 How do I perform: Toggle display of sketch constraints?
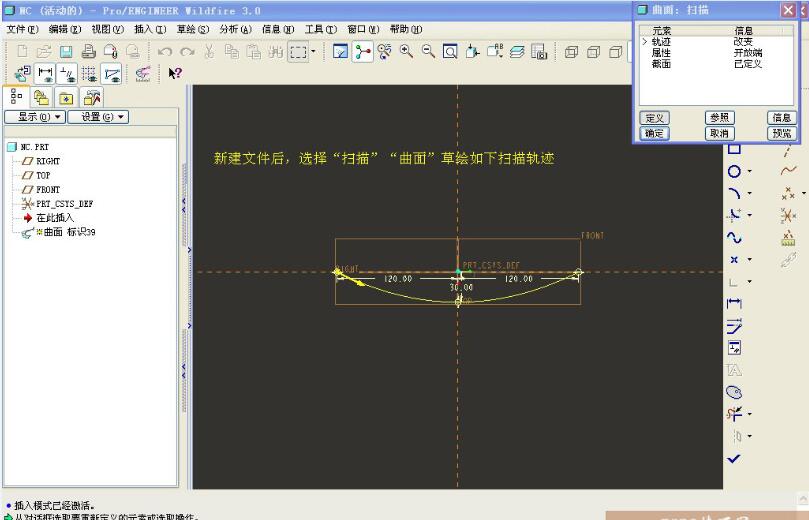coord(67,74)
